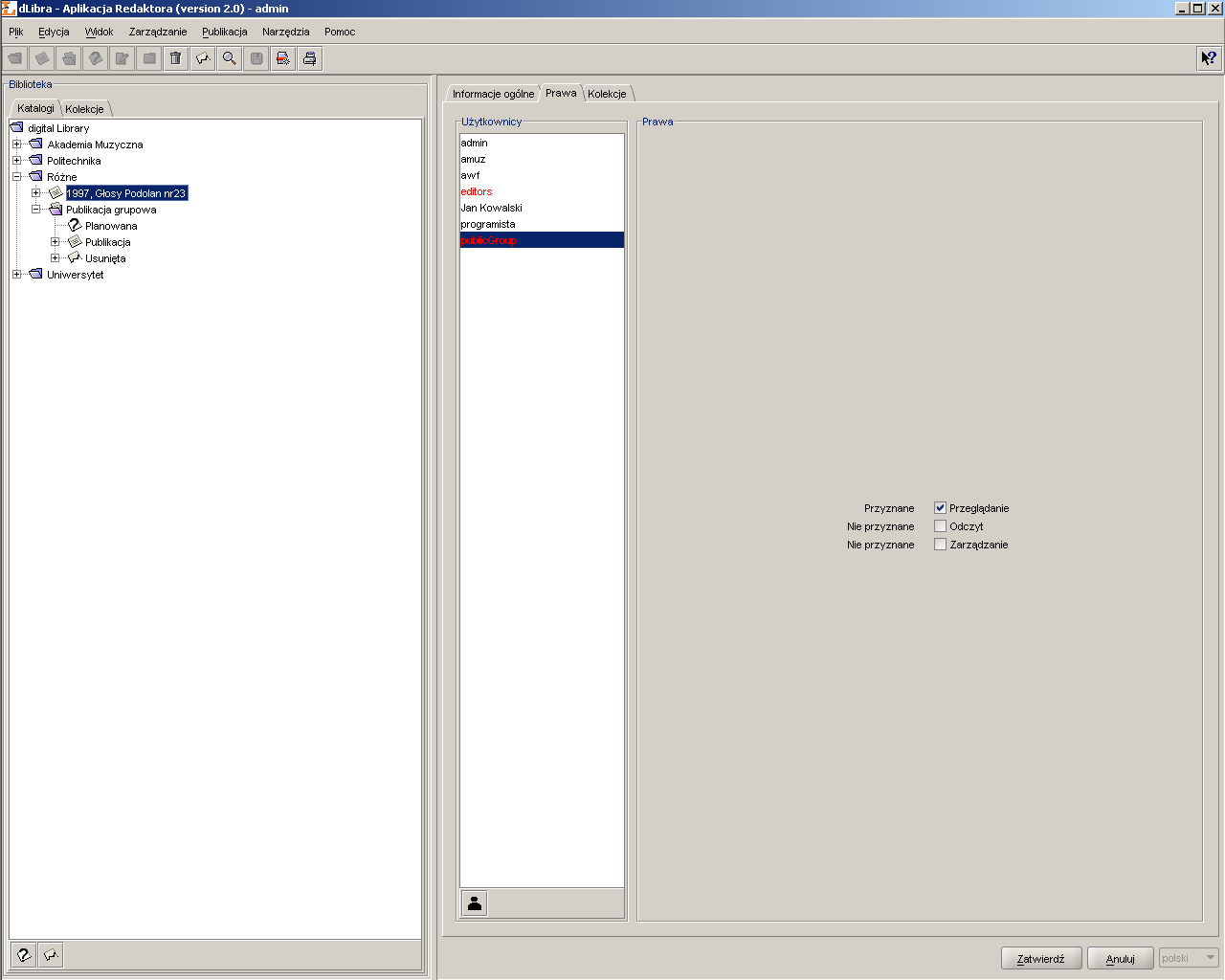Check the Zarządzanie permission checkbox
Screen dimensions: 1225x980
tap(940, 545)
